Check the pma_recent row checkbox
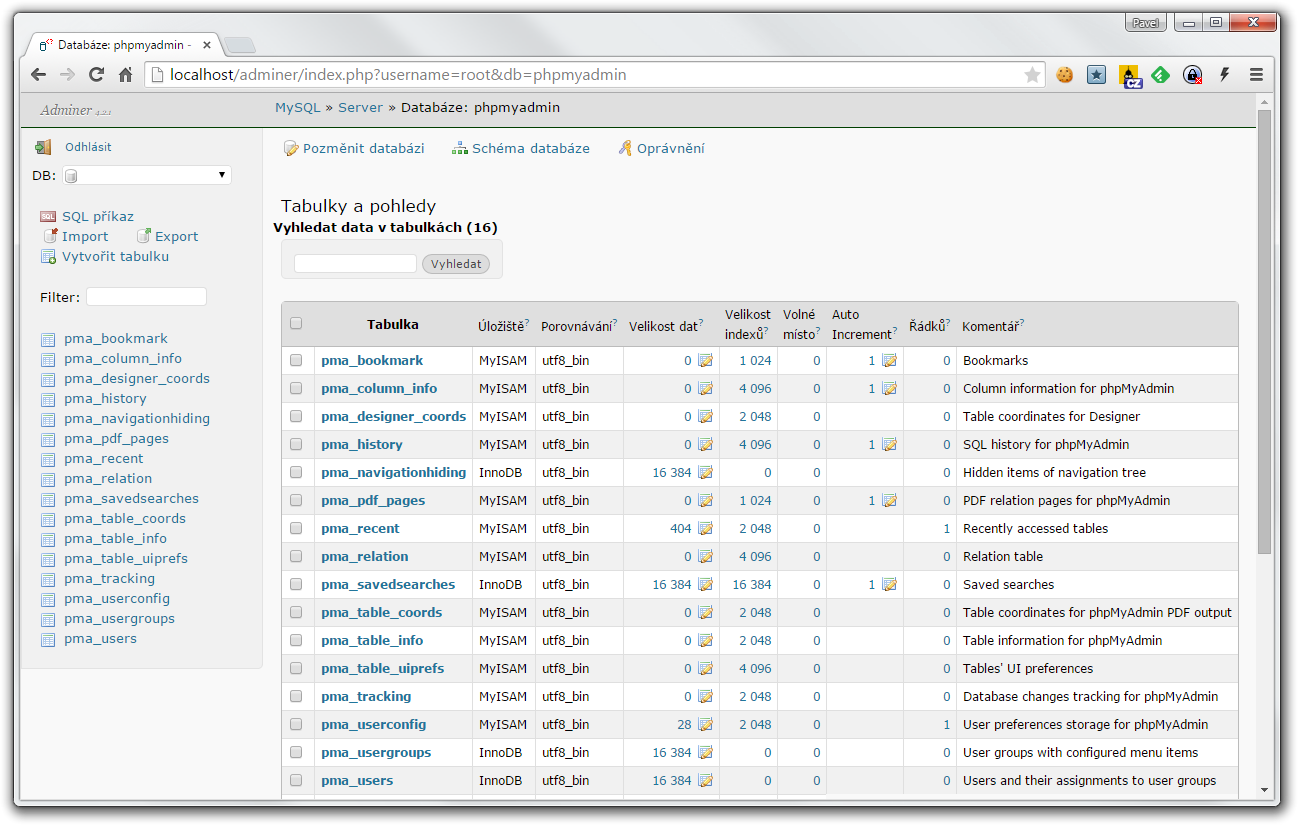The height and width of the screenshot is (826, 1298). [x=296, y=528]
